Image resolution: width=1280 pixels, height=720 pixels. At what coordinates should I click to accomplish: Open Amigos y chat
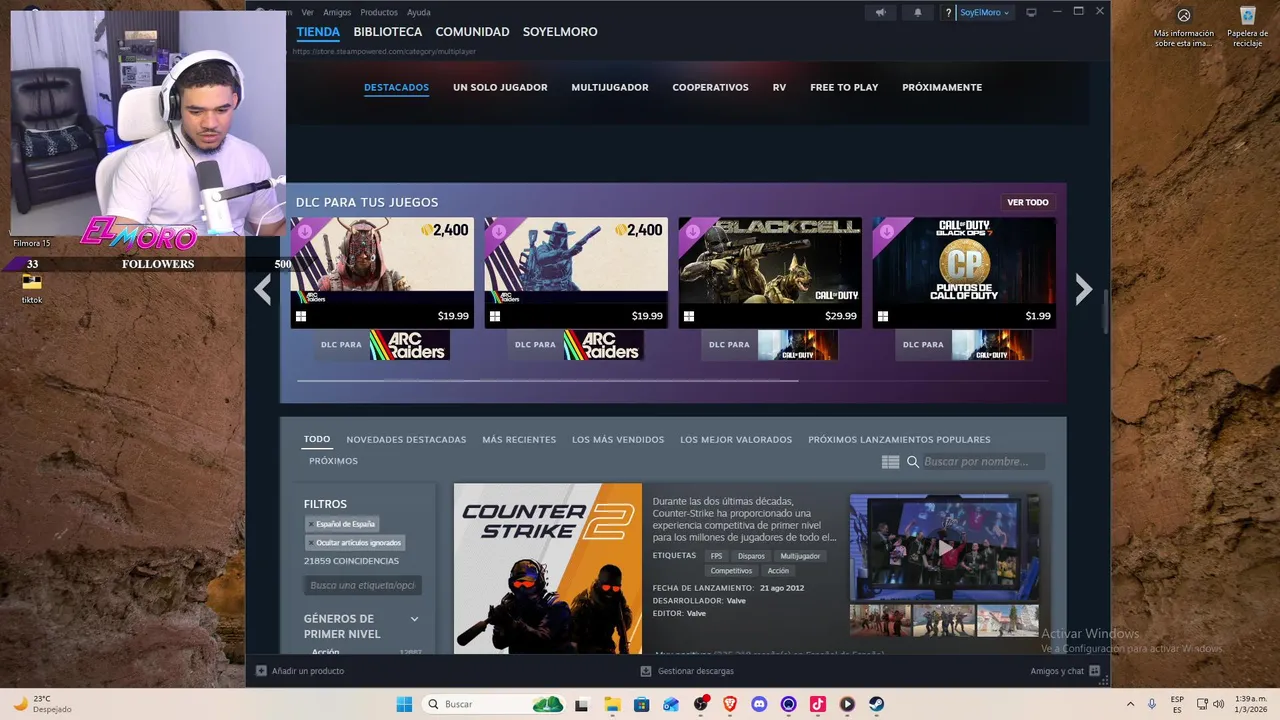pyautogui.click(x=1065, y=671)
